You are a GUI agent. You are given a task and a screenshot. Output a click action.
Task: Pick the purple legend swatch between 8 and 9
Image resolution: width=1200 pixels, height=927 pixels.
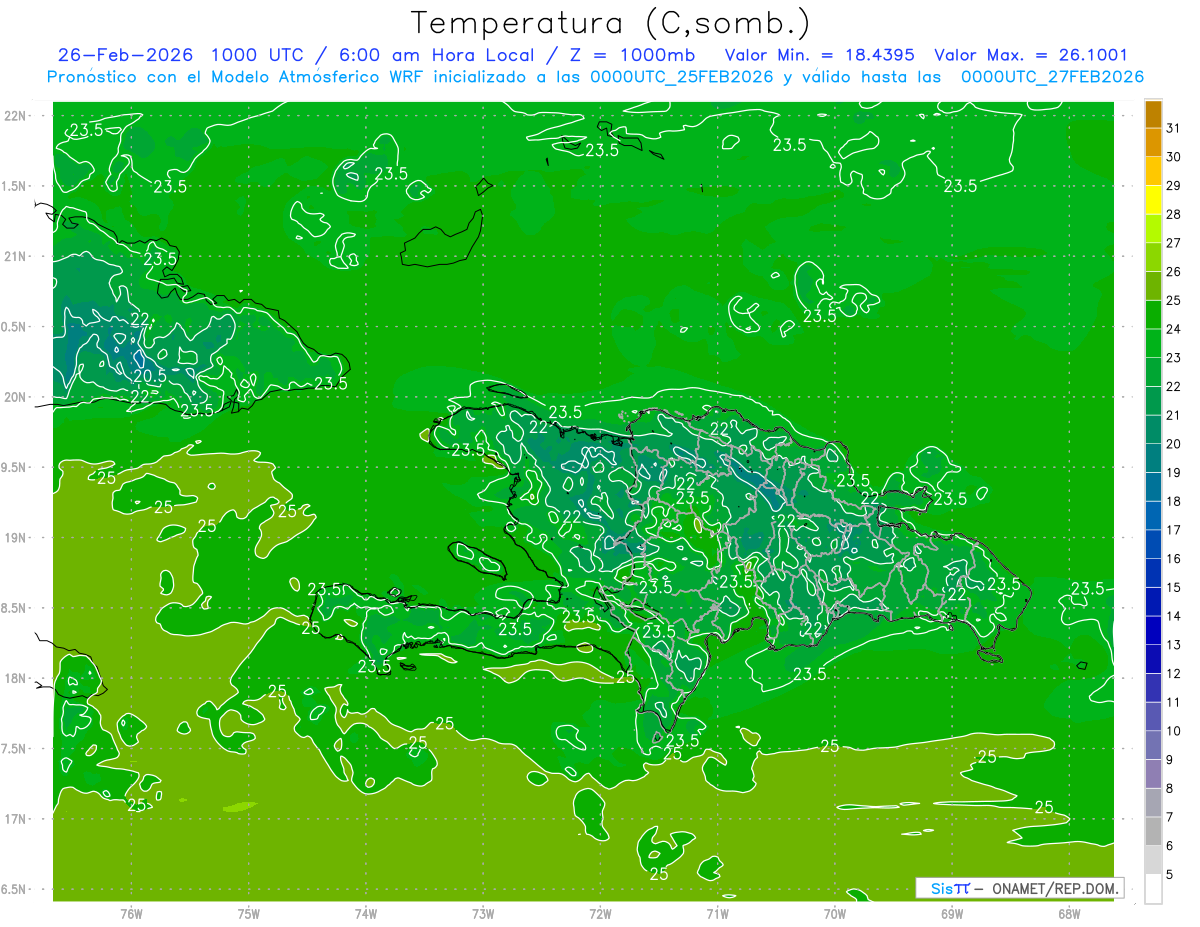coord(1153,775)
